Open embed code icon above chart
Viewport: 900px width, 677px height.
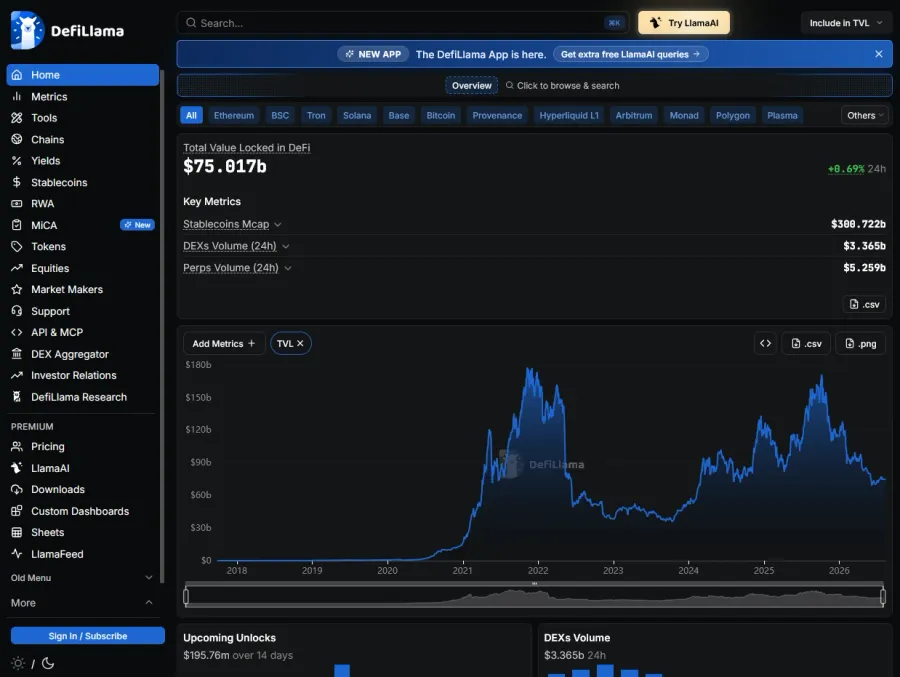tap(765, 343)
